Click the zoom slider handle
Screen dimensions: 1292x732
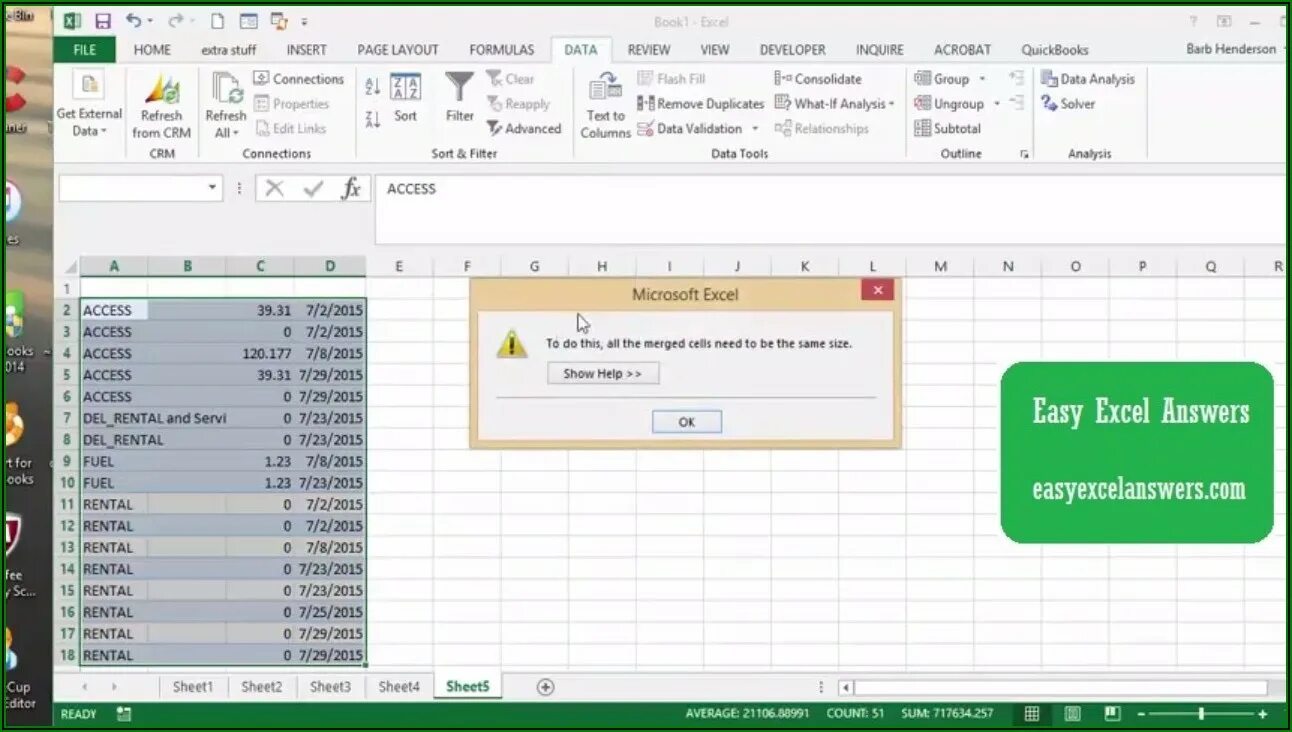coord(1201,714)
